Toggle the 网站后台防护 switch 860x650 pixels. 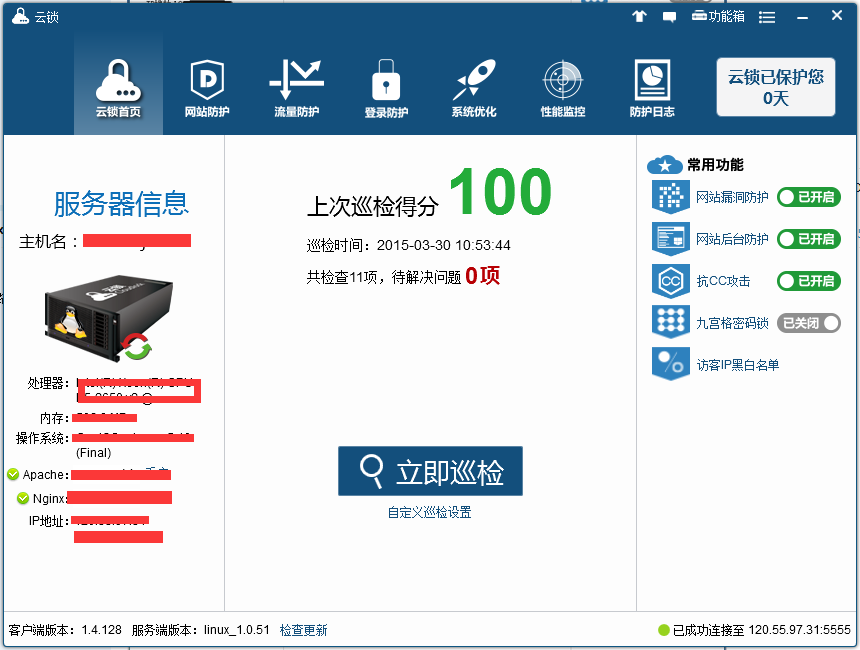[x=809, y=239]
